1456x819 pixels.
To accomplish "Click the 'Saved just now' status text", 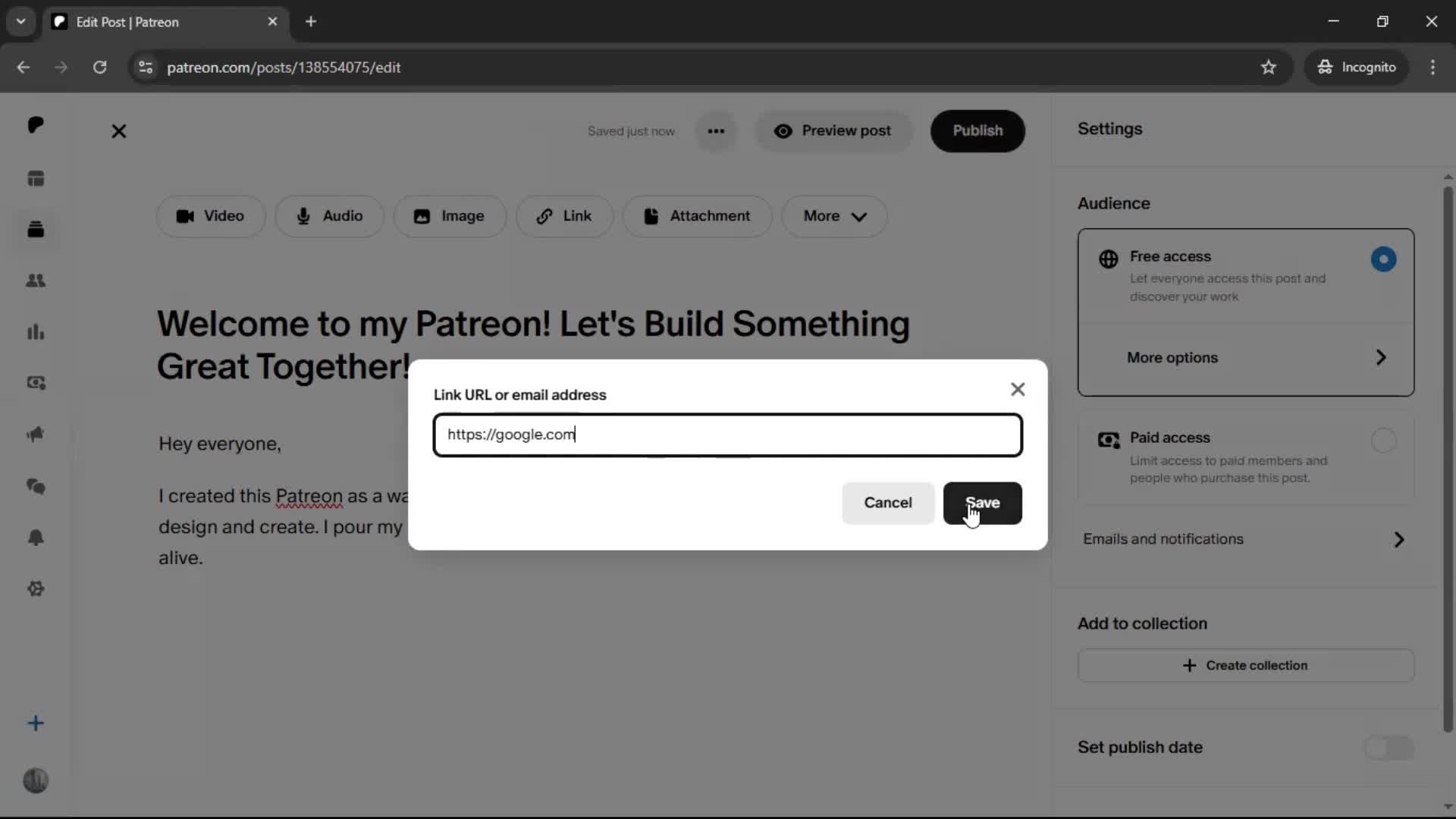I will (x=631, y=131).
